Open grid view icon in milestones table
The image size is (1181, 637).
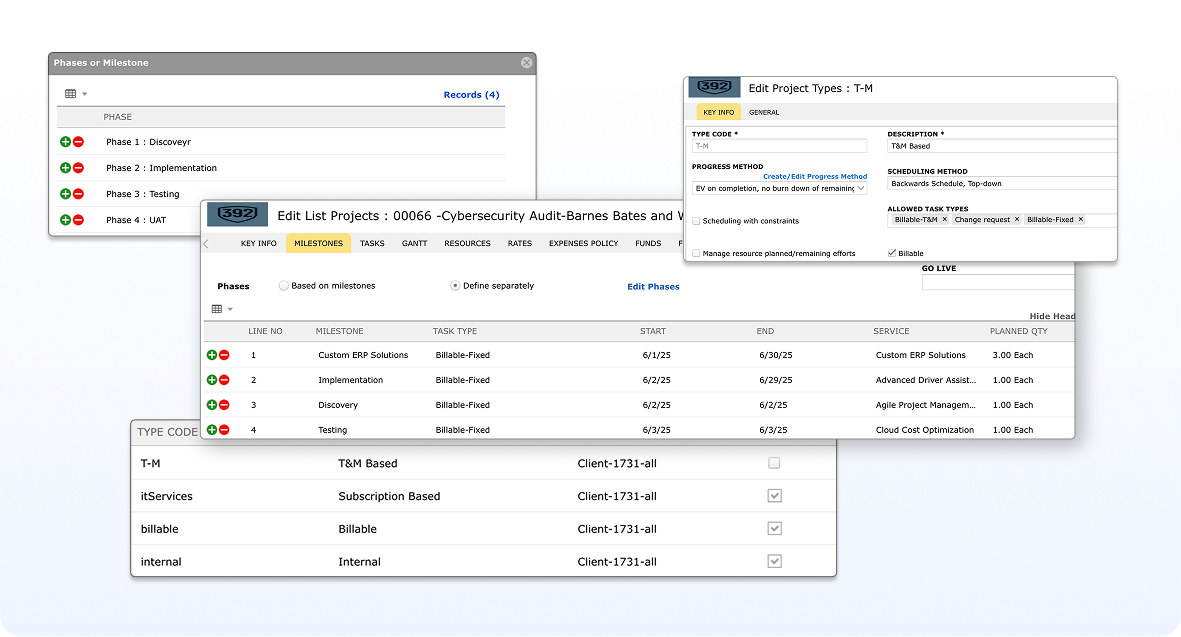217,309
